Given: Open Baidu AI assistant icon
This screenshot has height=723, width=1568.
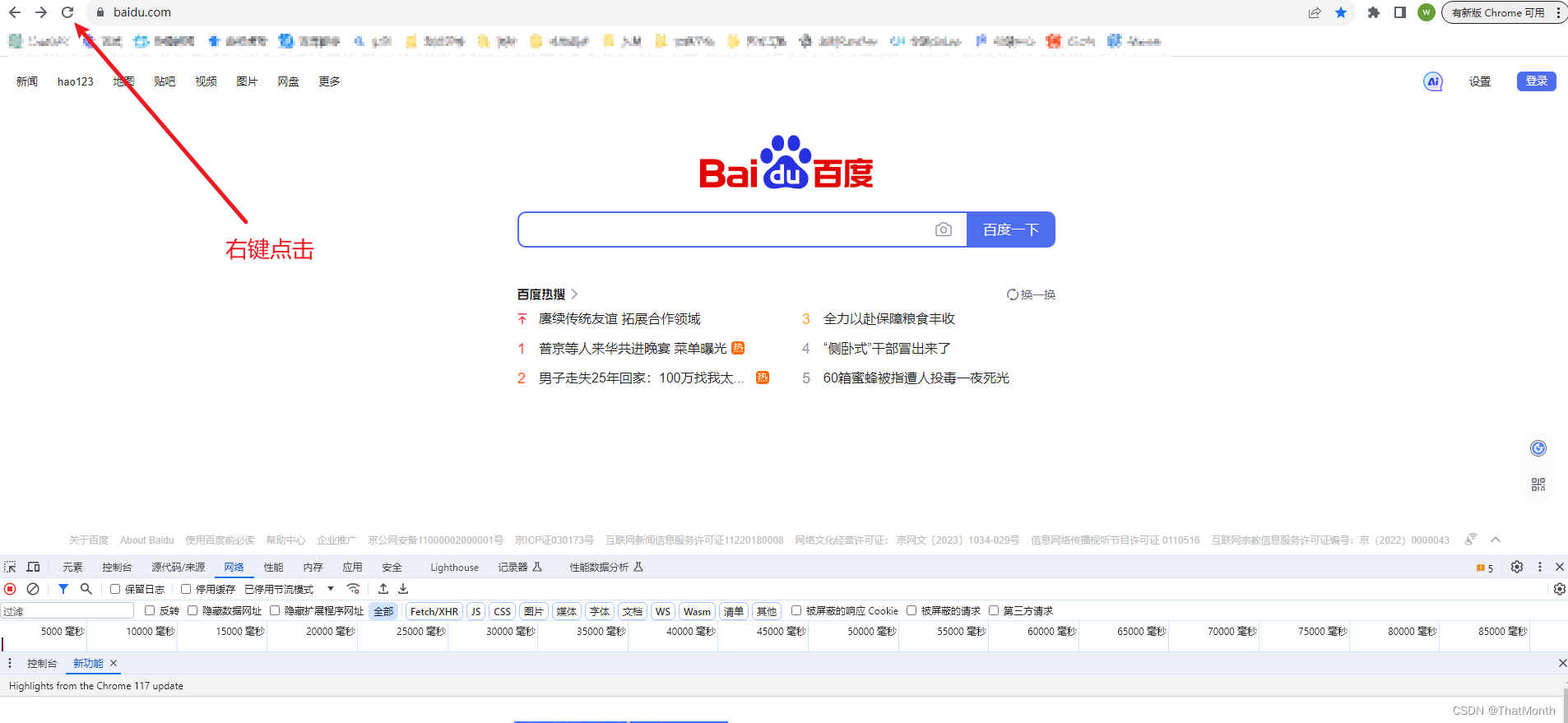Looking at the screenshot, I should pos(1433,81).
